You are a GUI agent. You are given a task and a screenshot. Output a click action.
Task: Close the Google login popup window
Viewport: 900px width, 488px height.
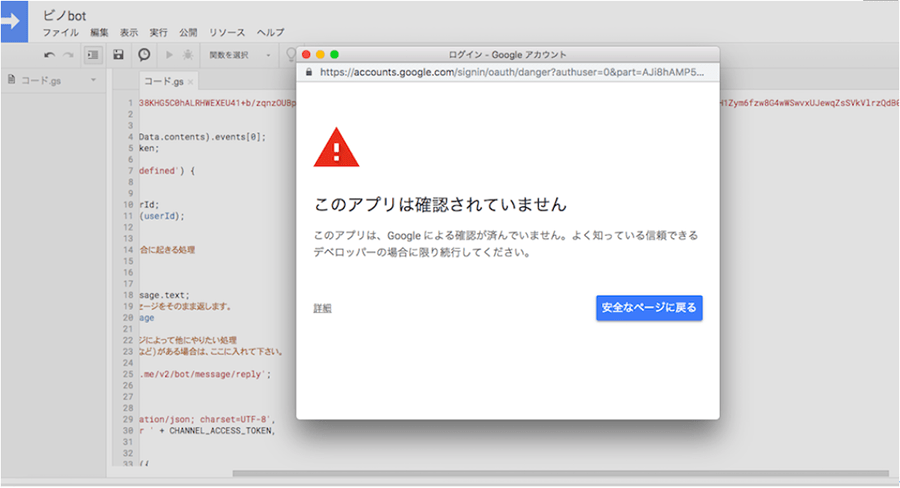tap(306, 55)
